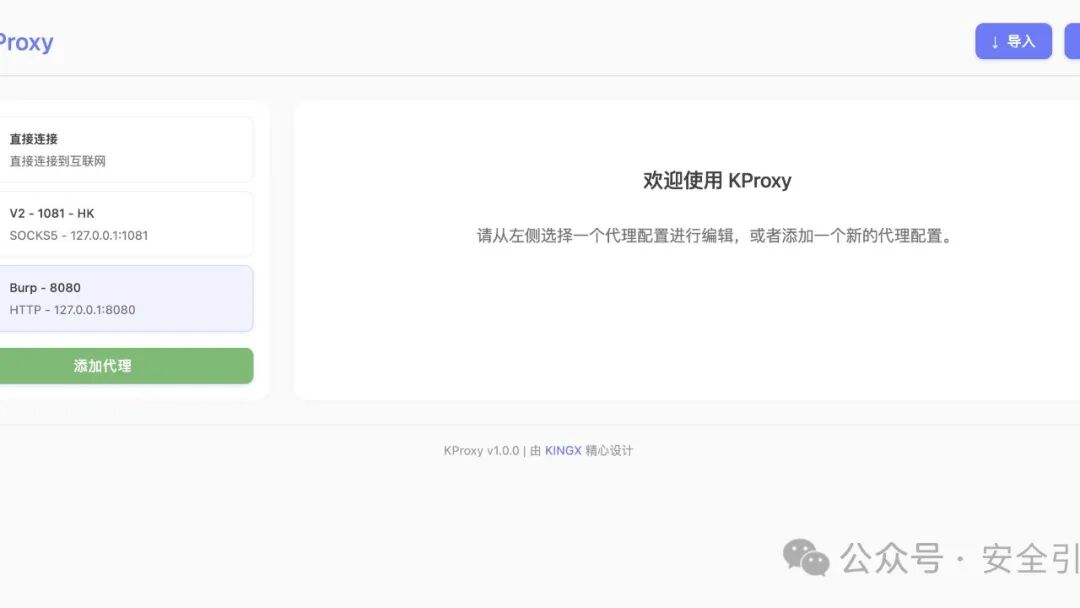The height and width of the screenshot is (608, 1080).
Task: Select the V2 - 1081 - HK proxy
Action: 126,224
